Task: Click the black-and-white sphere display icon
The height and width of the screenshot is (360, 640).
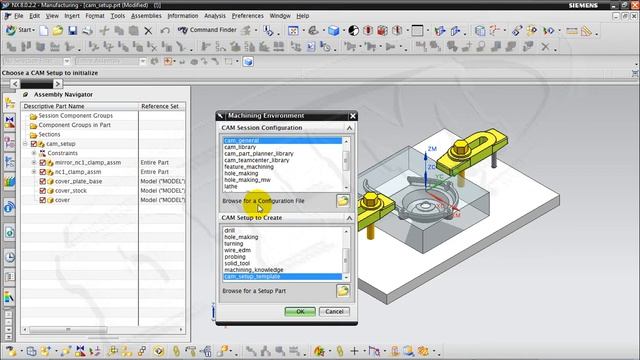Action: pyautogui.click(x=353, y=31)
